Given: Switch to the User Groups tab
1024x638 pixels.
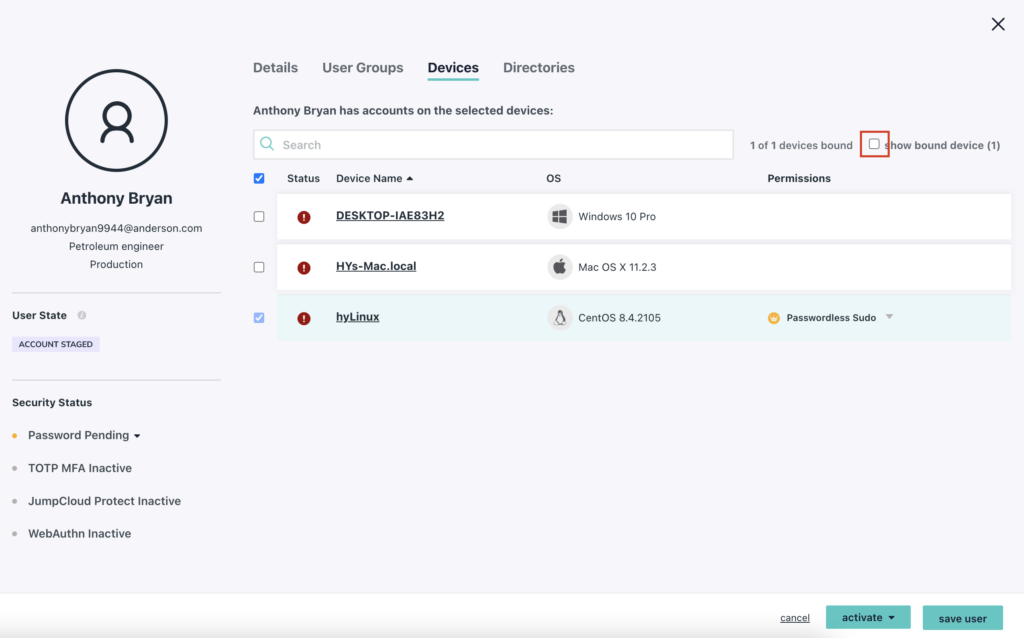Looking at the screenshot, I should click(x=362, y=68).
